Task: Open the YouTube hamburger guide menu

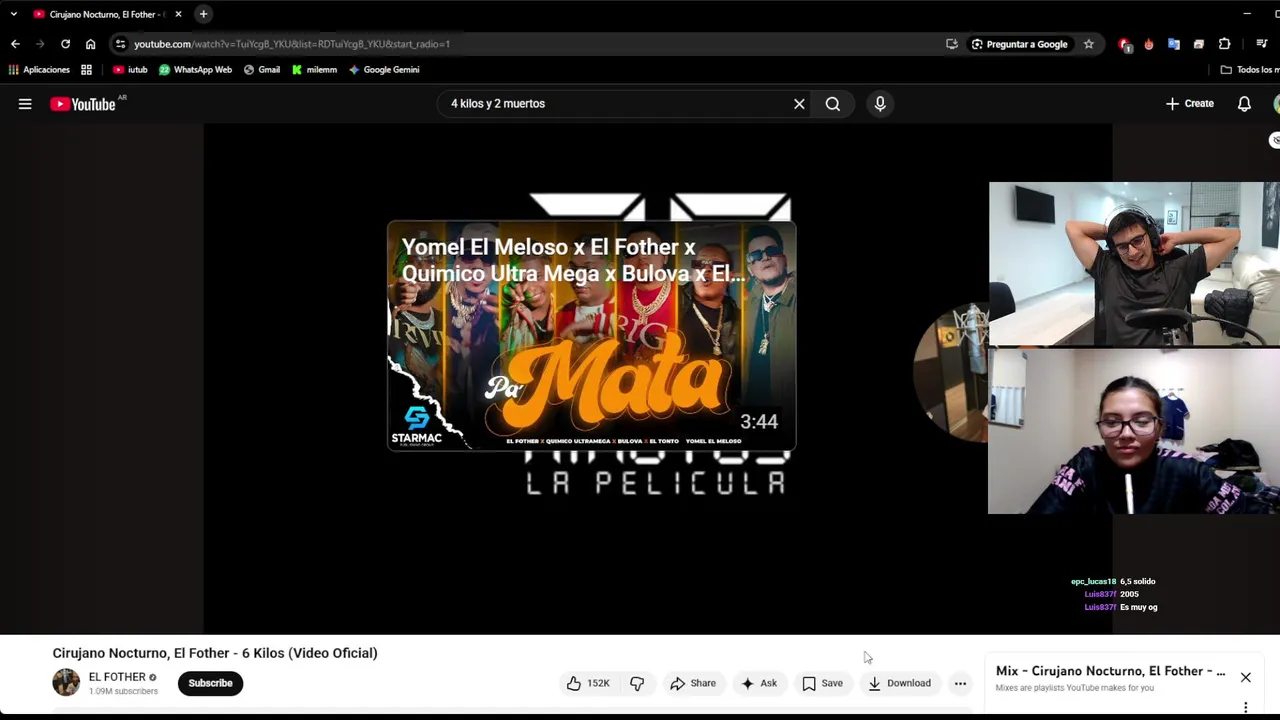Action: click(25, 104)
